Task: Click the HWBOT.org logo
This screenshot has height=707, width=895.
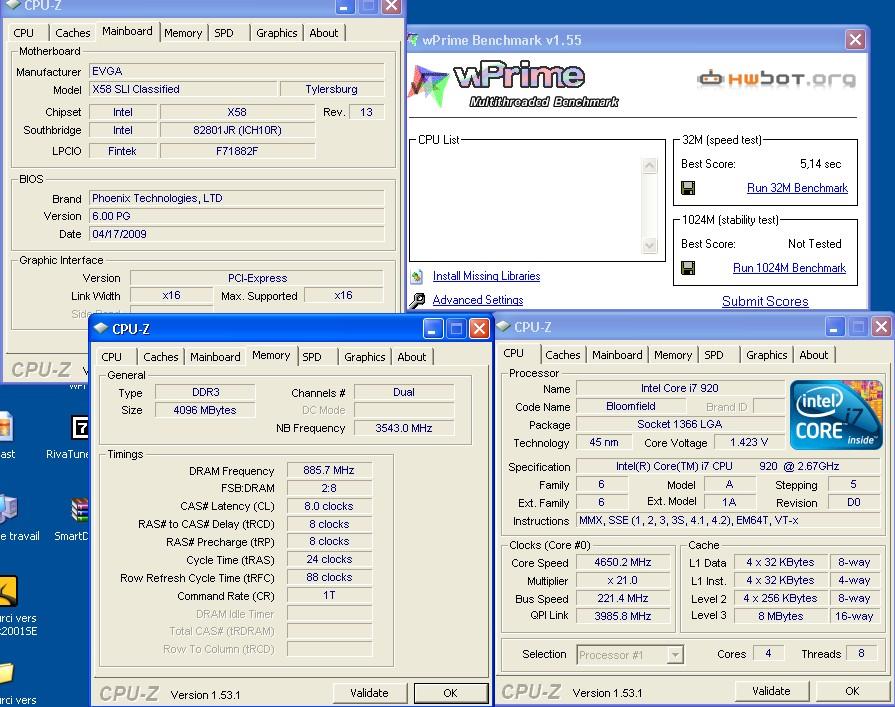Action: tap(776, 78)
